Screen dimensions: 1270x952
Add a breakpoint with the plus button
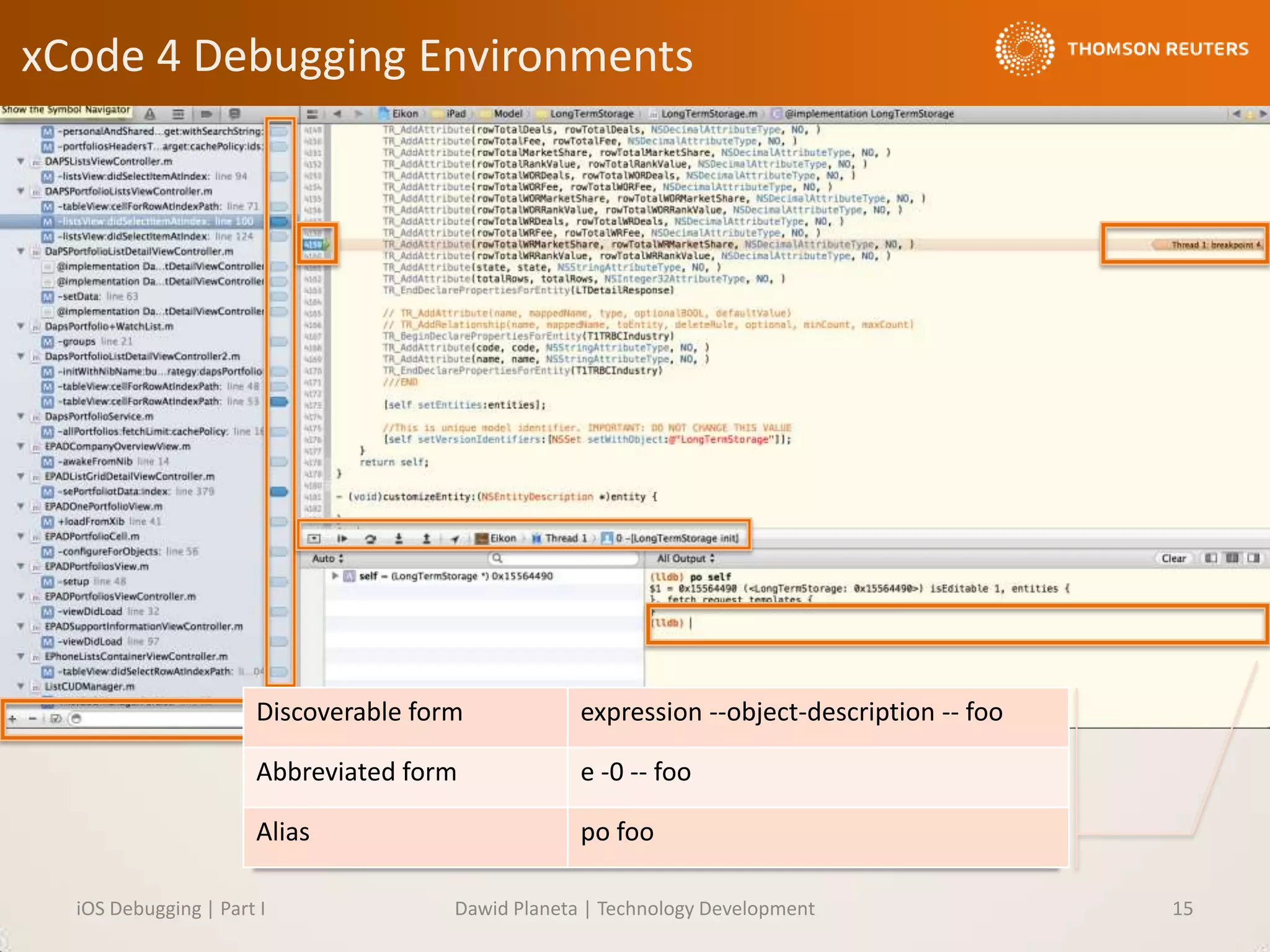click(12, 719)
